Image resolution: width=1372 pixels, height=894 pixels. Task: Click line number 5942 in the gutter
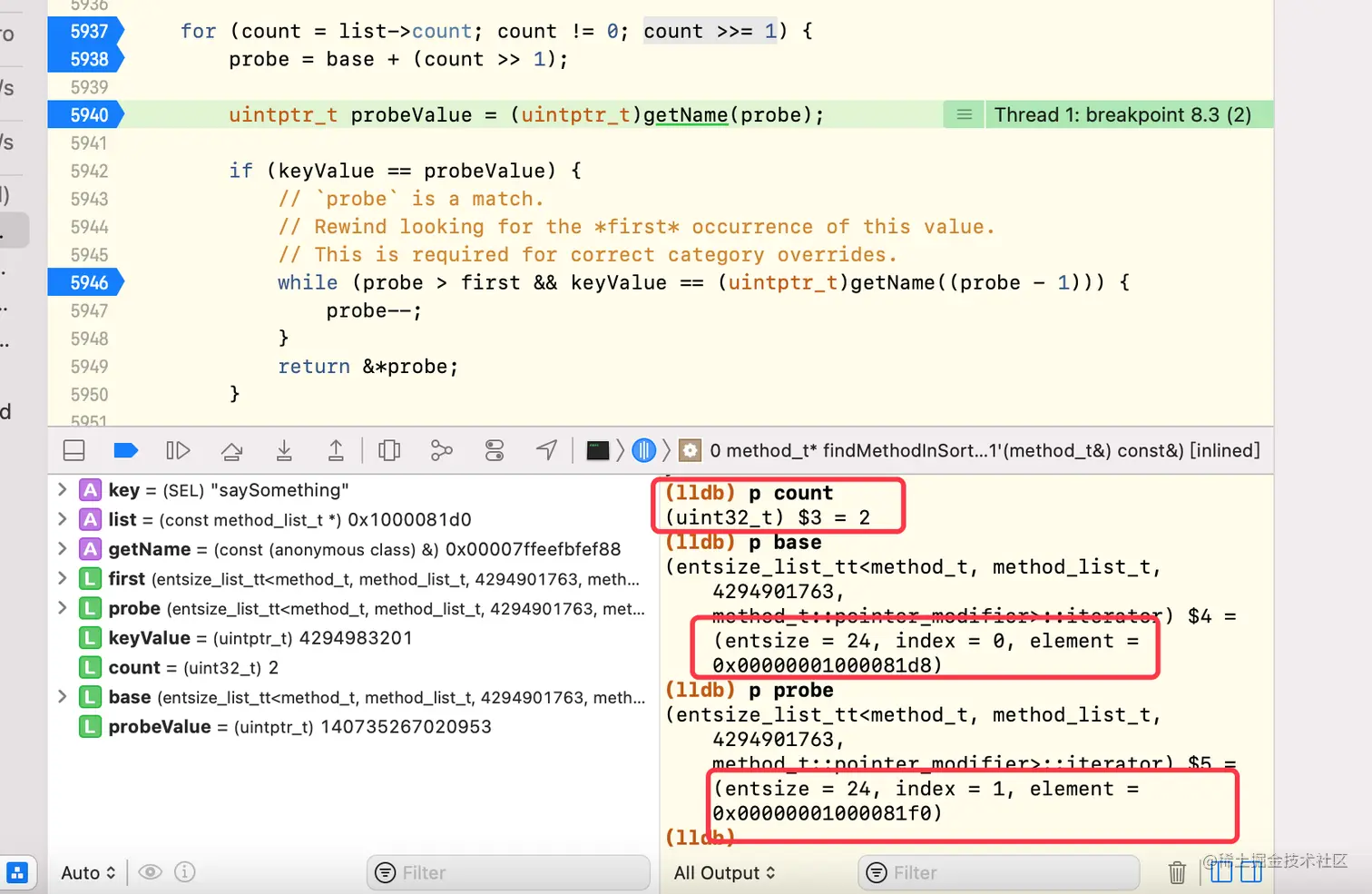point(89,172)
